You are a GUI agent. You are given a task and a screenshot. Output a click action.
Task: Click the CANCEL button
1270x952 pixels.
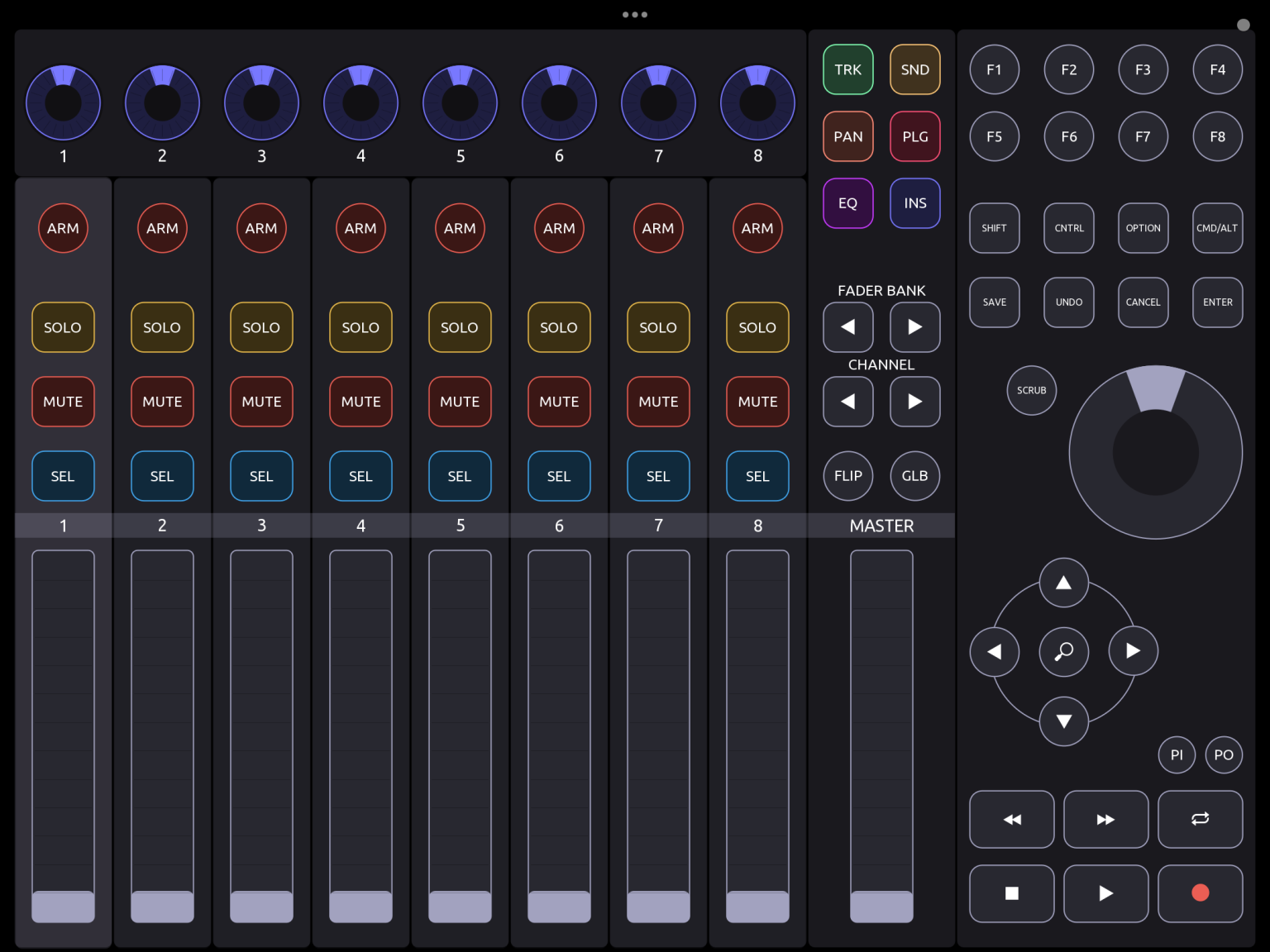[x=1143, y=302]
